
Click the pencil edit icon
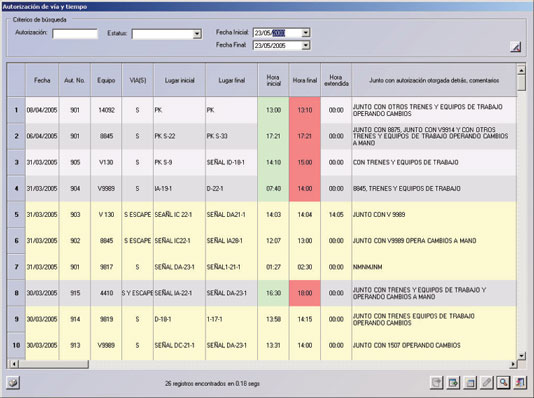pyautogui.click(x=487, y=383)
